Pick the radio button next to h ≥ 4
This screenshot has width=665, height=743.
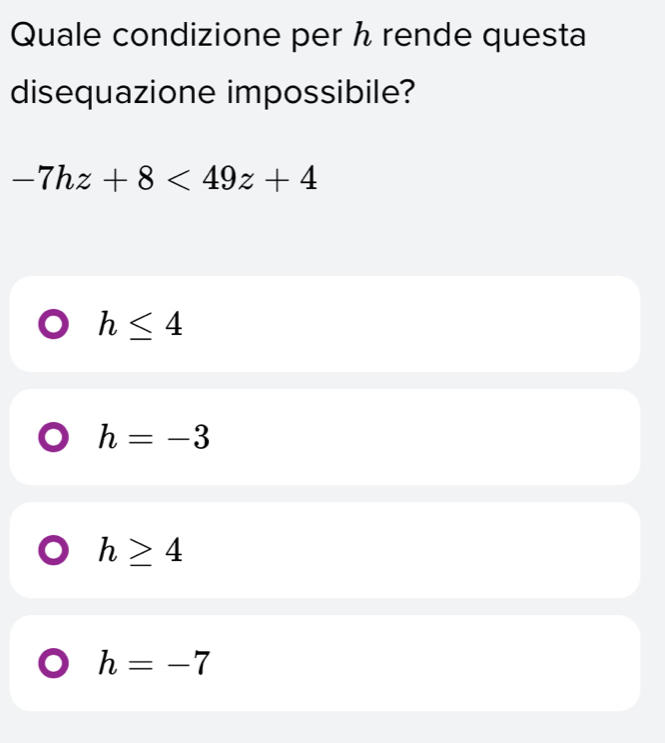pyautogui.click(x=50, y=550)
